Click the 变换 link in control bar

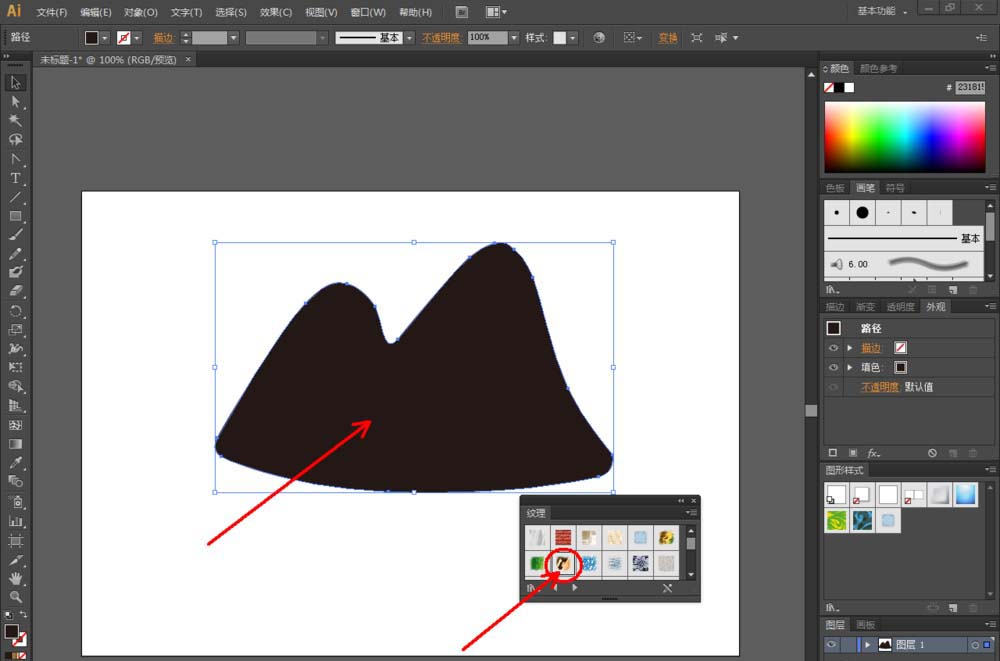(x=667, y=38)
